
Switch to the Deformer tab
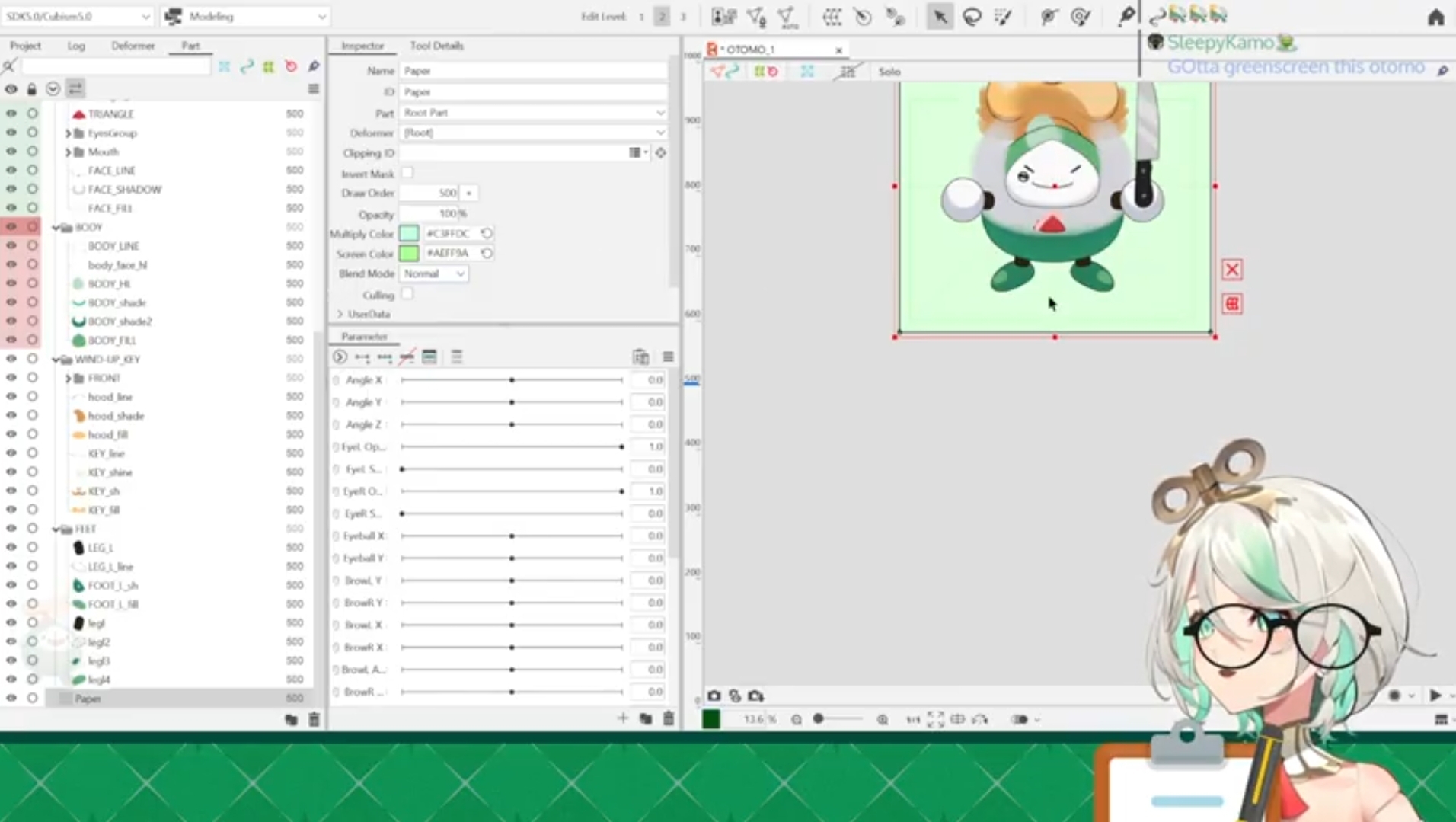click(x=133, y=46)
